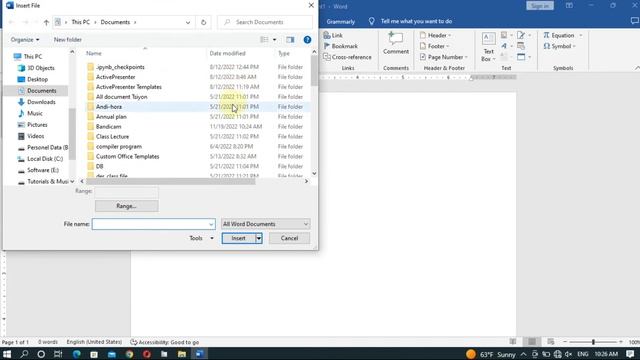Click the Link icon in Word ribbon
Screen dimensions: 640x360
tap(327, 36)
